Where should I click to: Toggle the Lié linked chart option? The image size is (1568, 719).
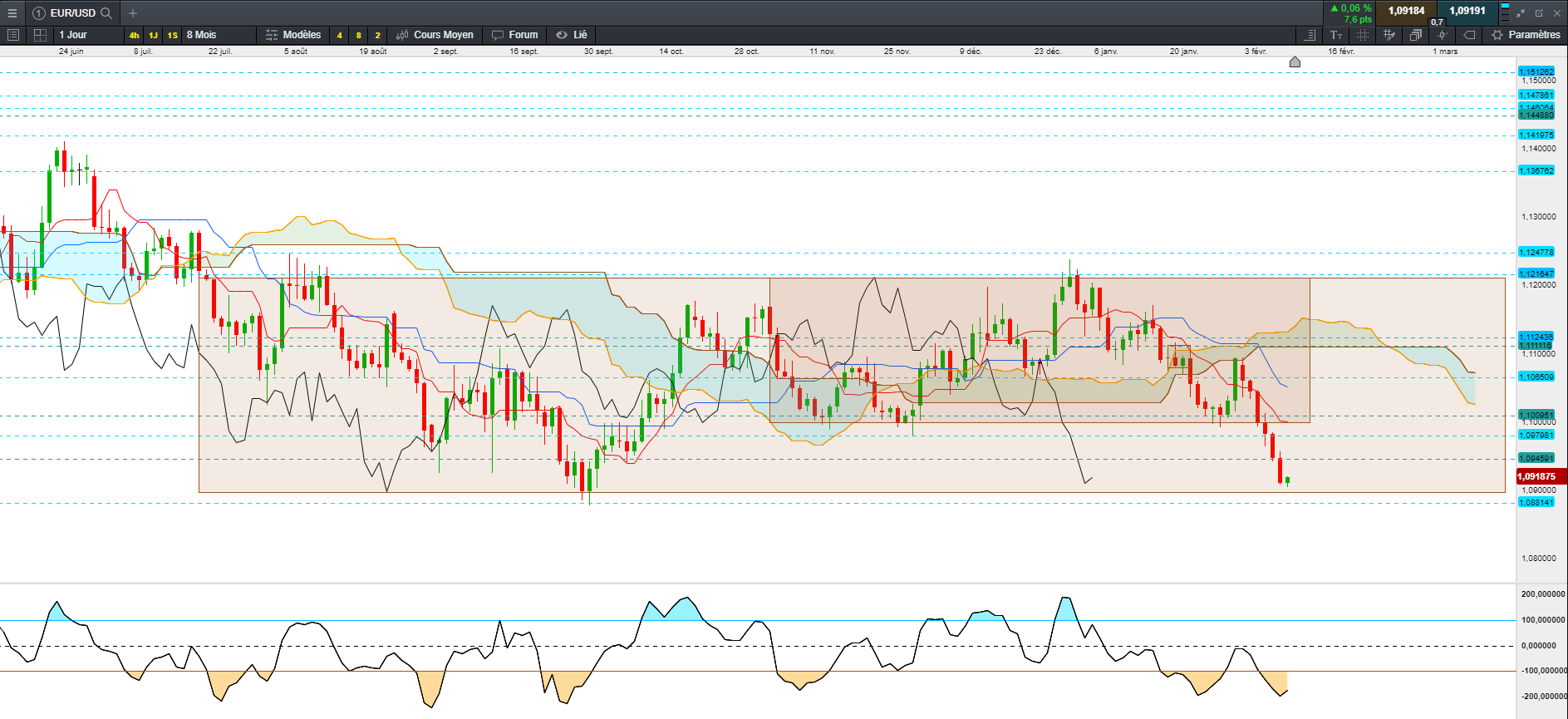coord(572,35)
